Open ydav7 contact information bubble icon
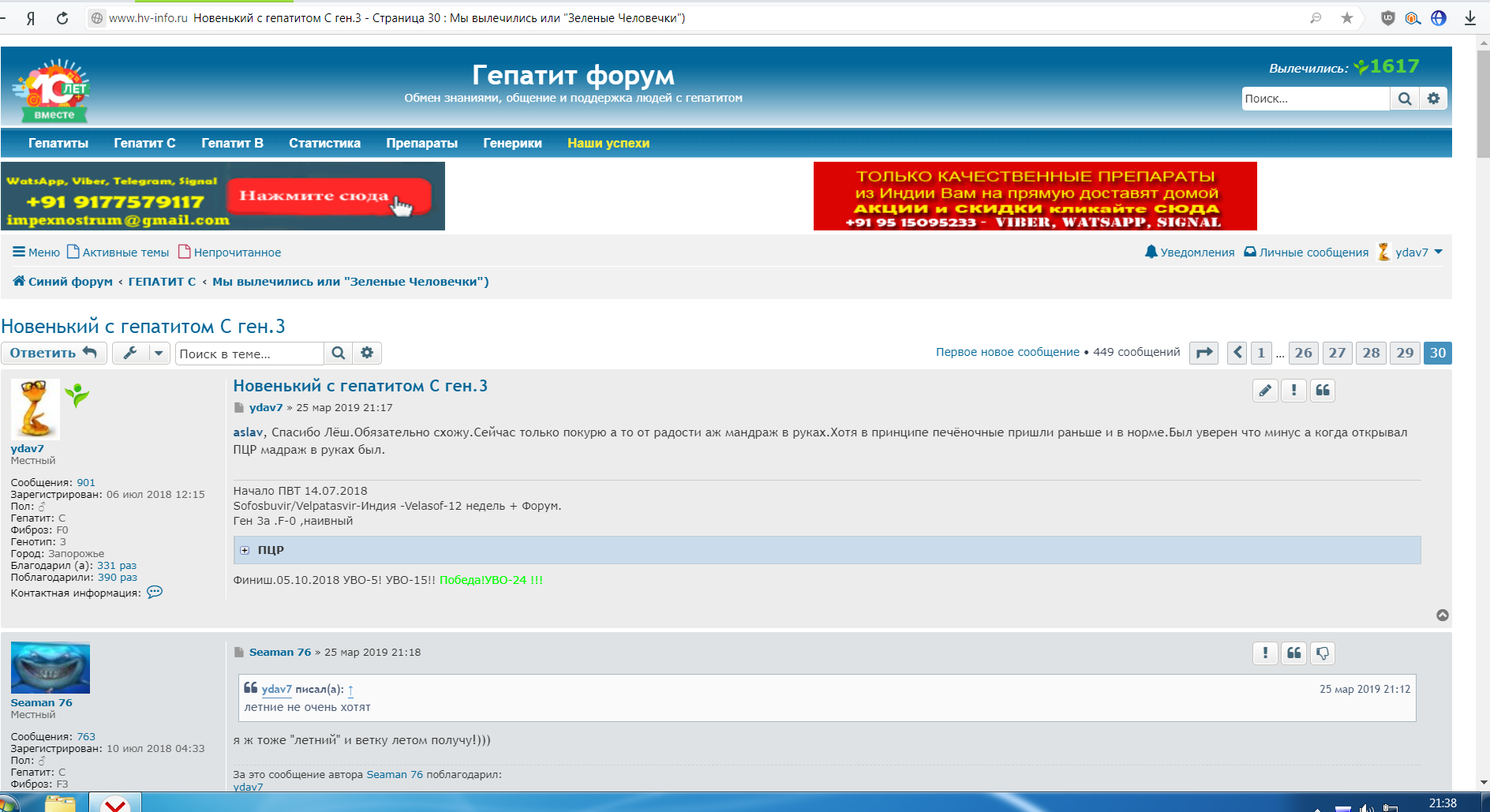1490x812 pixels. click(x=155, y=593)
